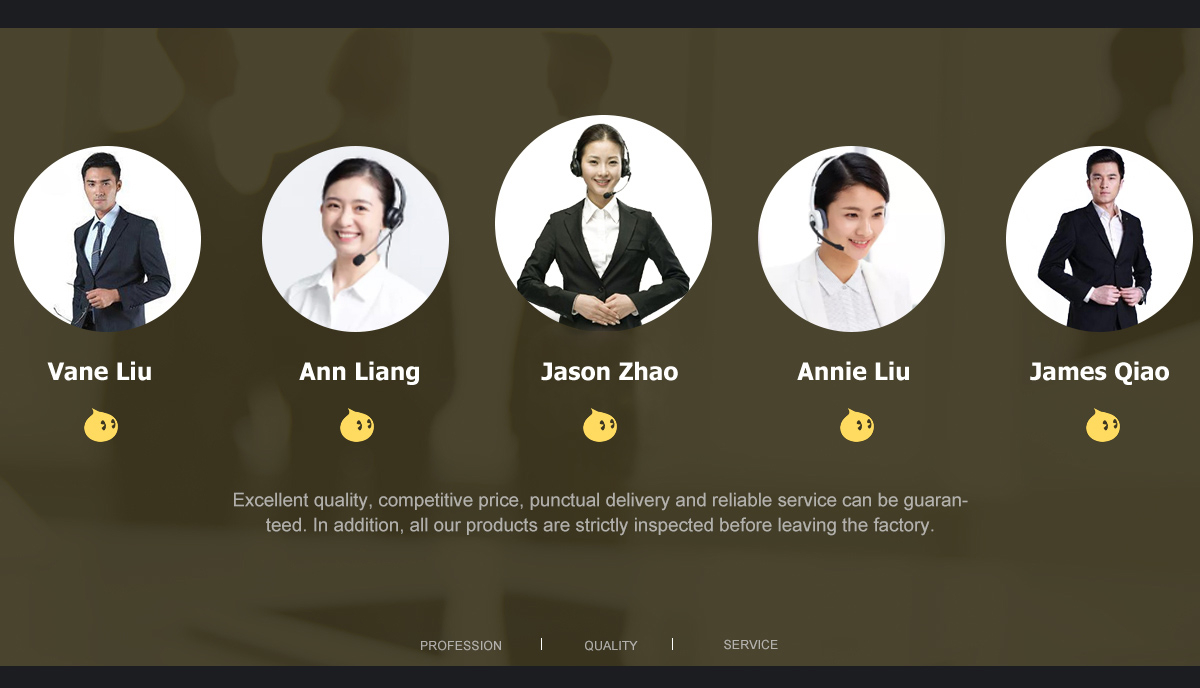
Task: Open the SERVICE tab
Action: pos(751,645)
